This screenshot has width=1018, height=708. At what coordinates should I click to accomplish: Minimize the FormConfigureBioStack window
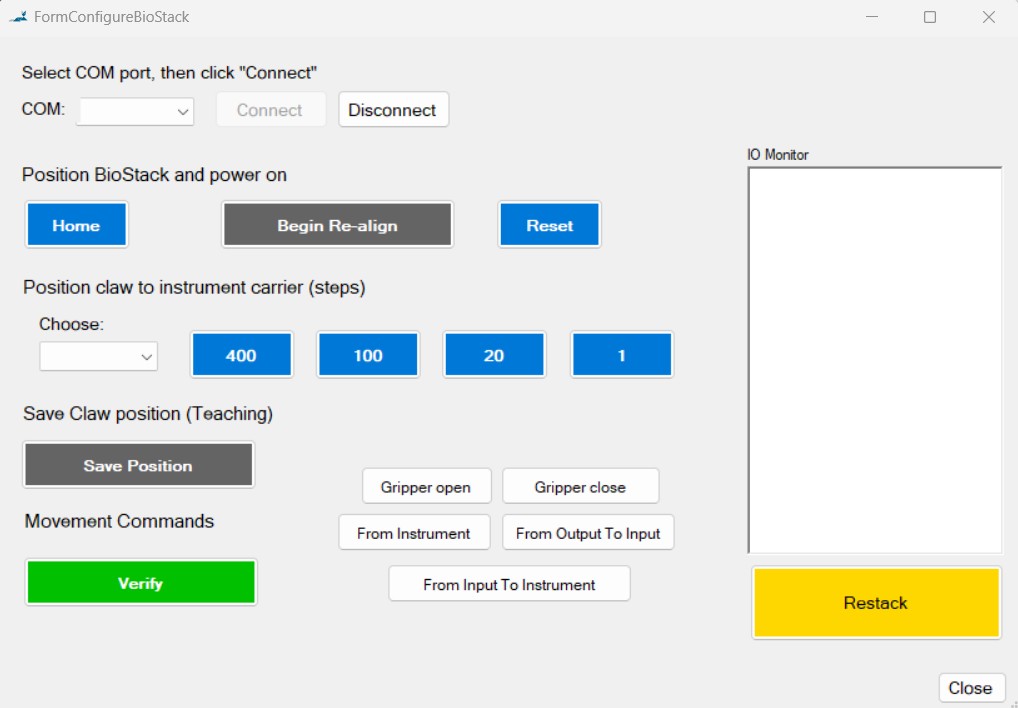[x=872, y=17]
